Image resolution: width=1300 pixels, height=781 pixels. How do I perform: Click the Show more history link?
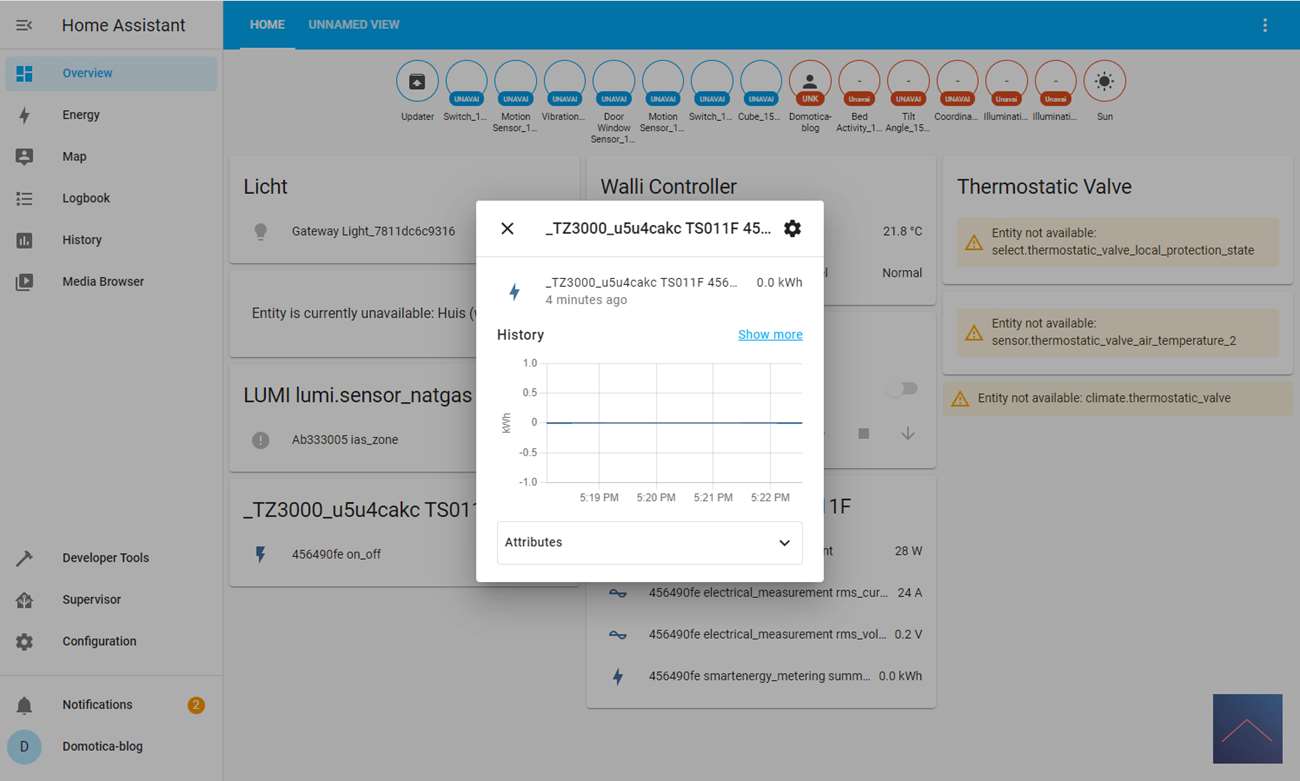(x=770, y=335)
